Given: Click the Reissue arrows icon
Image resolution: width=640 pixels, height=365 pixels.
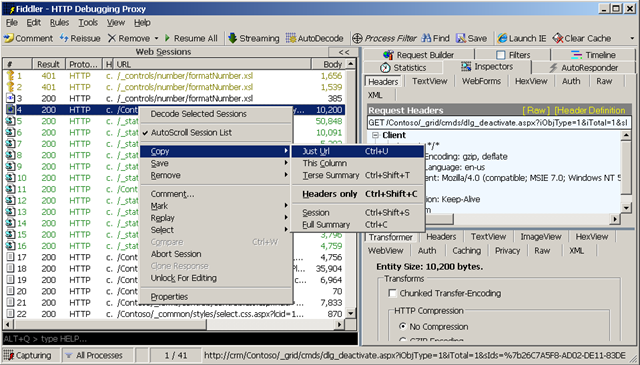Looking at the screenshot, I should pyautogui.click(x=64, y=38).
